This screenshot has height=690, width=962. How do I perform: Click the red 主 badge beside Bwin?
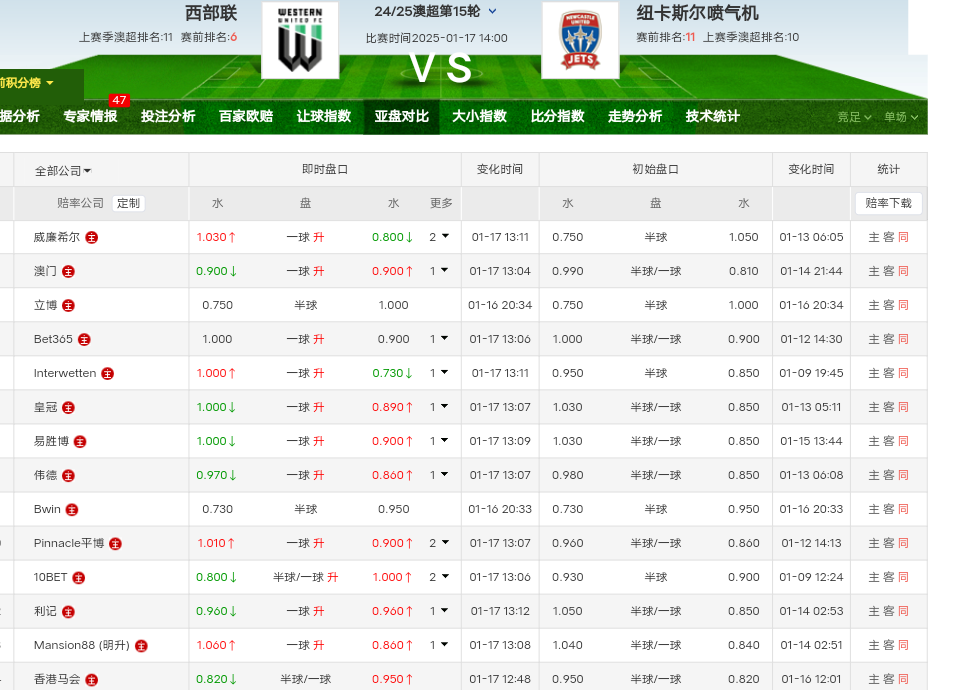72,510
